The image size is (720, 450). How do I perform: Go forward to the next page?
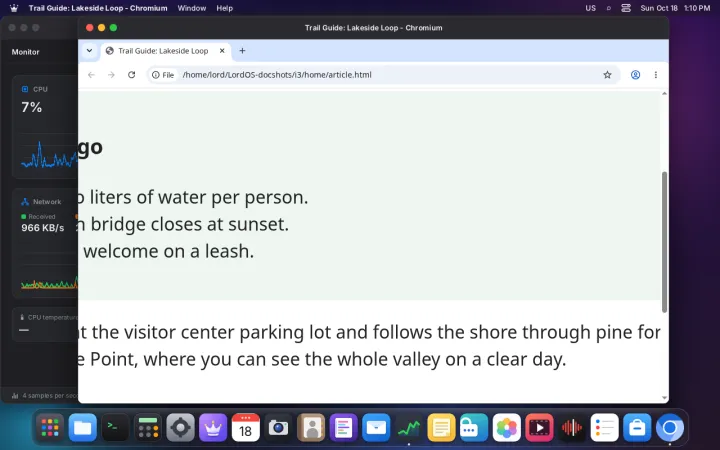coord(111,75)
